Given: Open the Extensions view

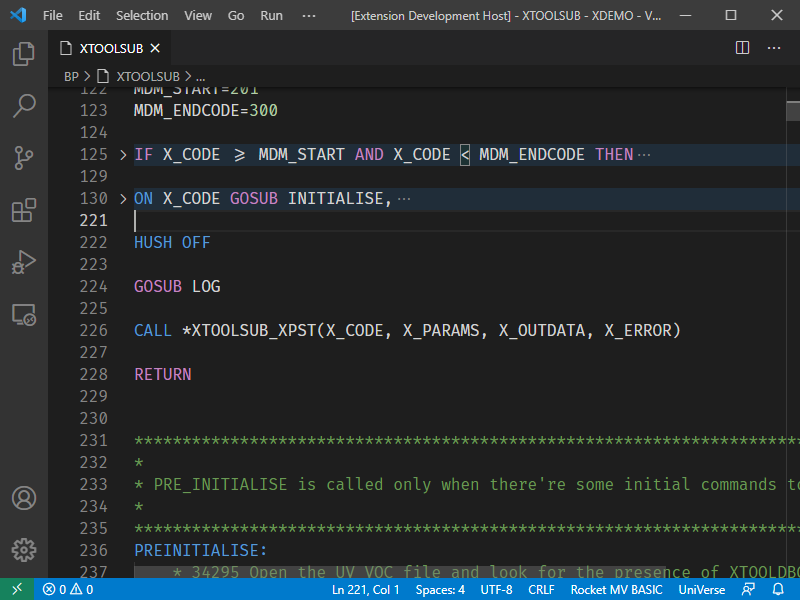Looking at the screenshot, I should pyautogui.click(x=23, y=210).
